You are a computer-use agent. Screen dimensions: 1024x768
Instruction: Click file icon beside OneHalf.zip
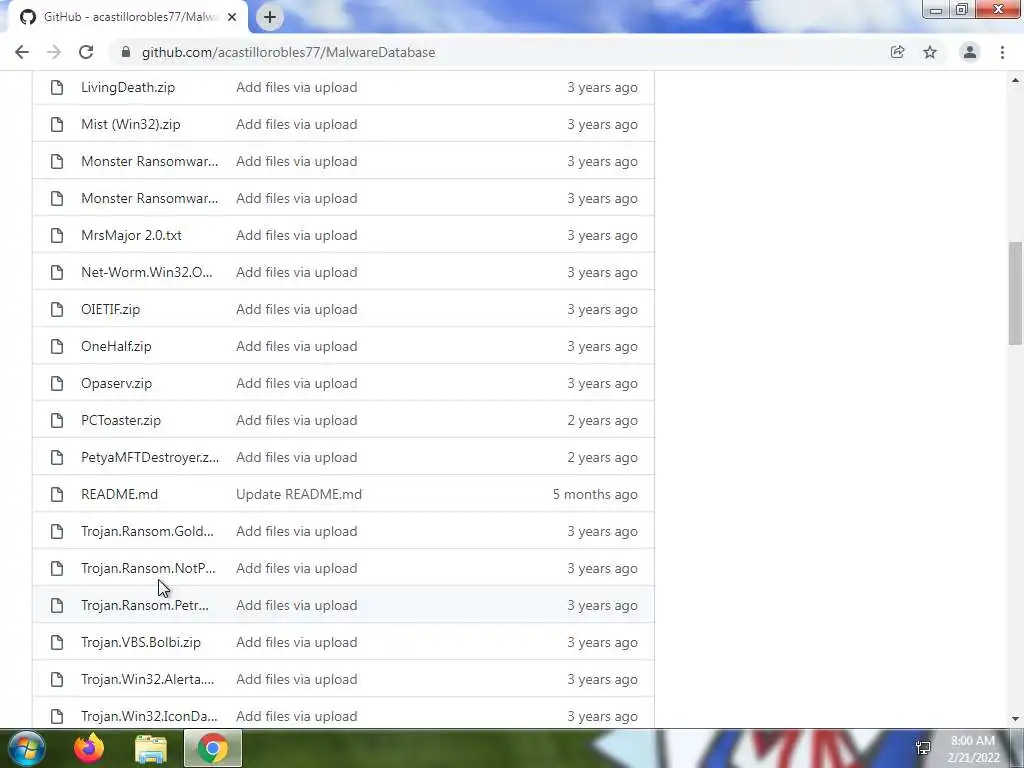tap(57, 346)
